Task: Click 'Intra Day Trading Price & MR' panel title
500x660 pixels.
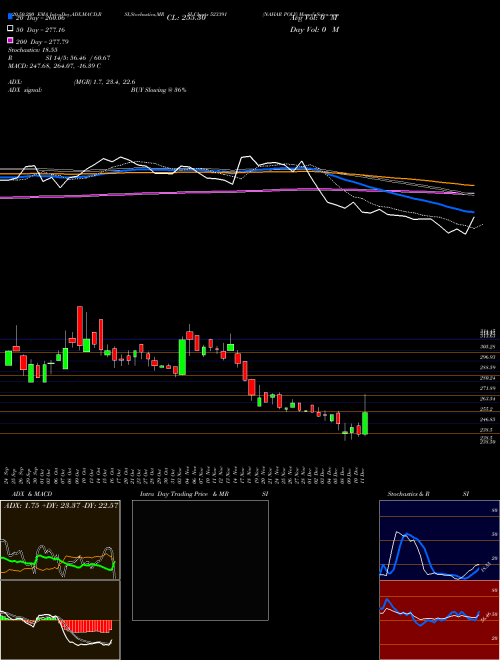Action: (184, 494)
